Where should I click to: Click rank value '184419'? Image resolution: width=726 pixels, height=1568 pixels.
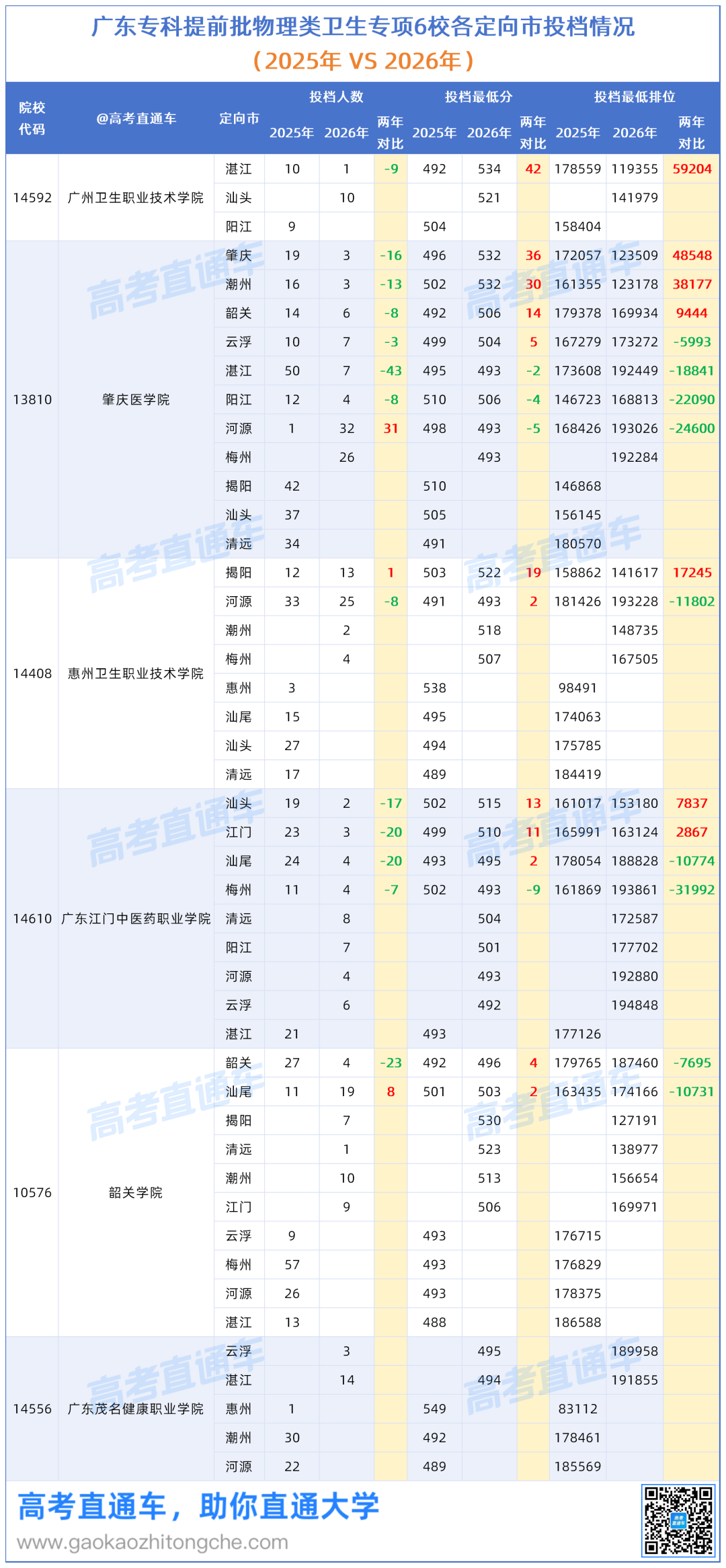tap(577, 774)
